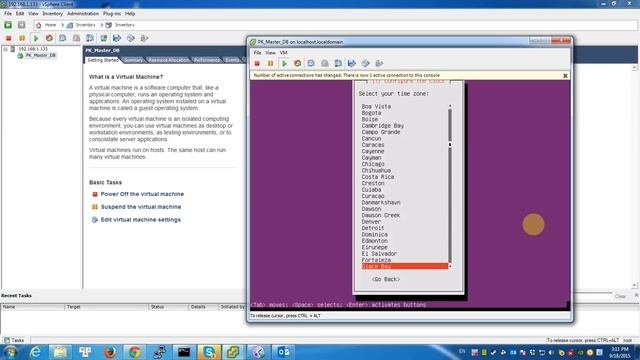Image resolution: width=640 pixels, height=360 pixels.
Task: Select Chicago in the time zone list
Action: tap(373, 164)
